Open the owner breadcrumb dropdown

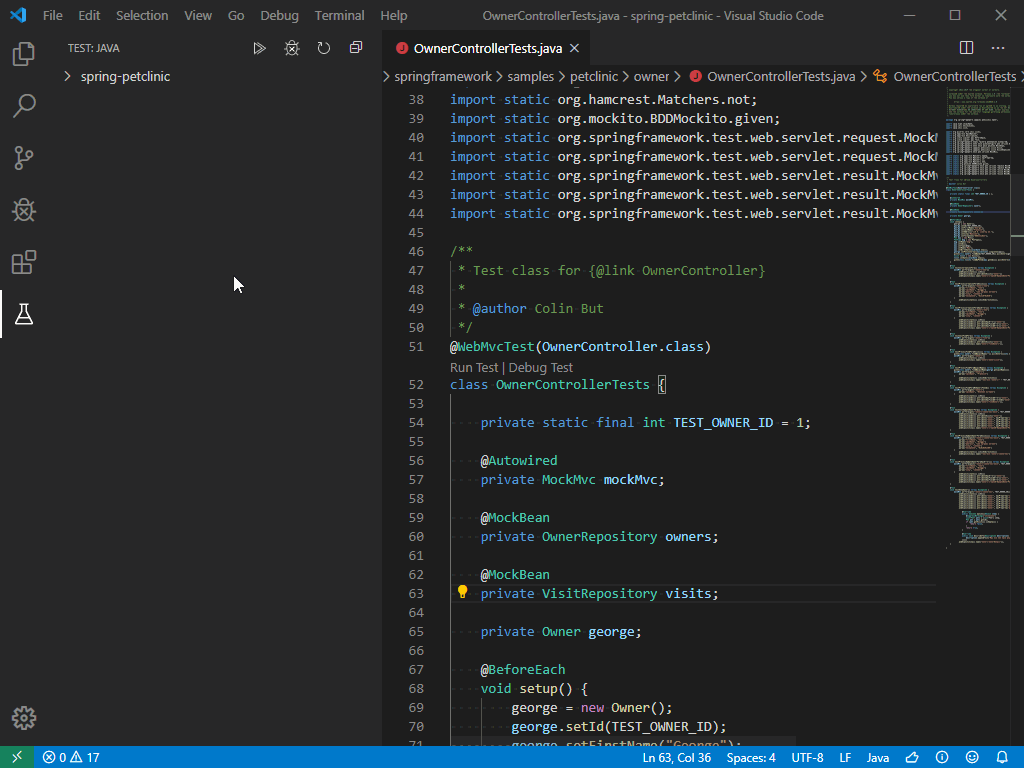click(x=651, y=76)
